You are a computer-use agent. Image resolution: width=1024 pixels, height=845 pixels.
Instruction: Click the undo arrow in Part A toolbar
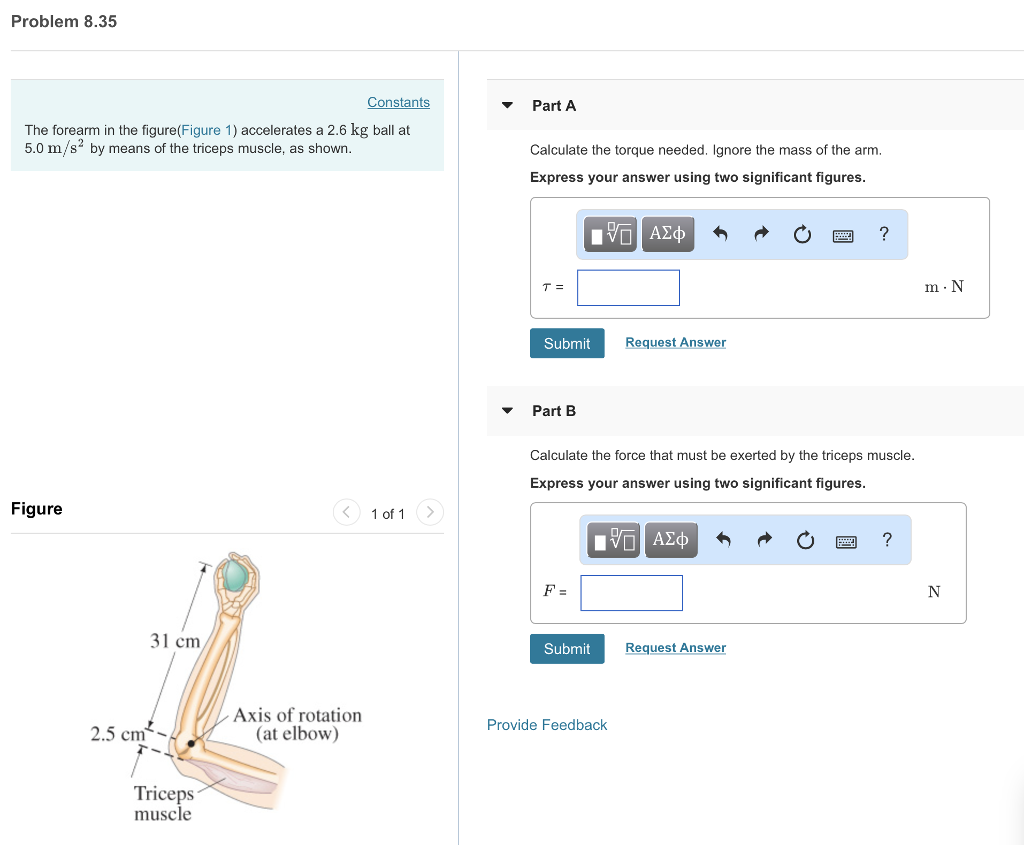coord(720,233)
